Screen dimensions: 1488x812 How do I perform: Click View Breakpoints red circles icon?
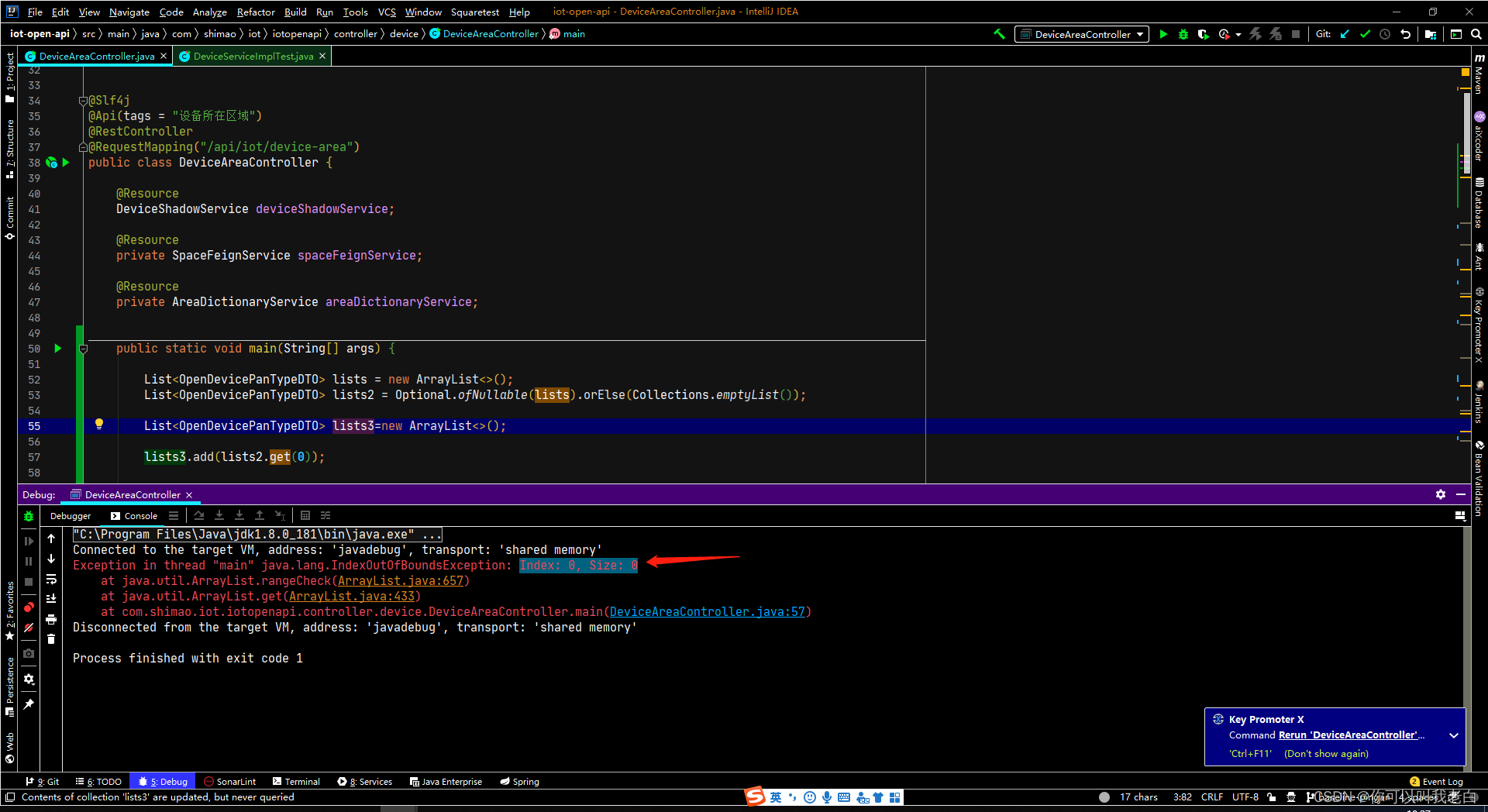point(29,607)
